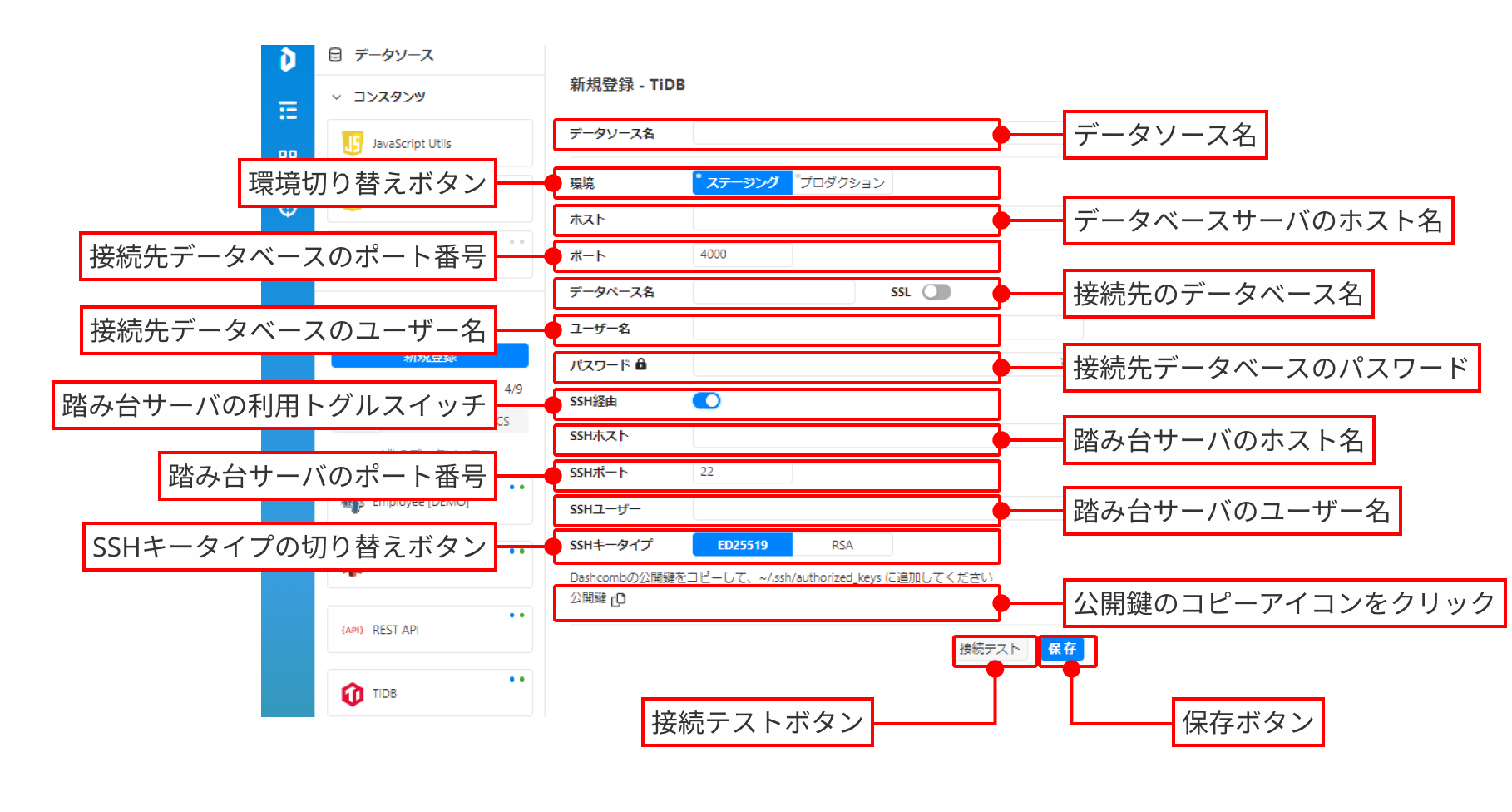Image resolution: width=1512 pixels, height=812 pixels.
Task: Choose RSA as SSH key type
Action: pos(842,545)
